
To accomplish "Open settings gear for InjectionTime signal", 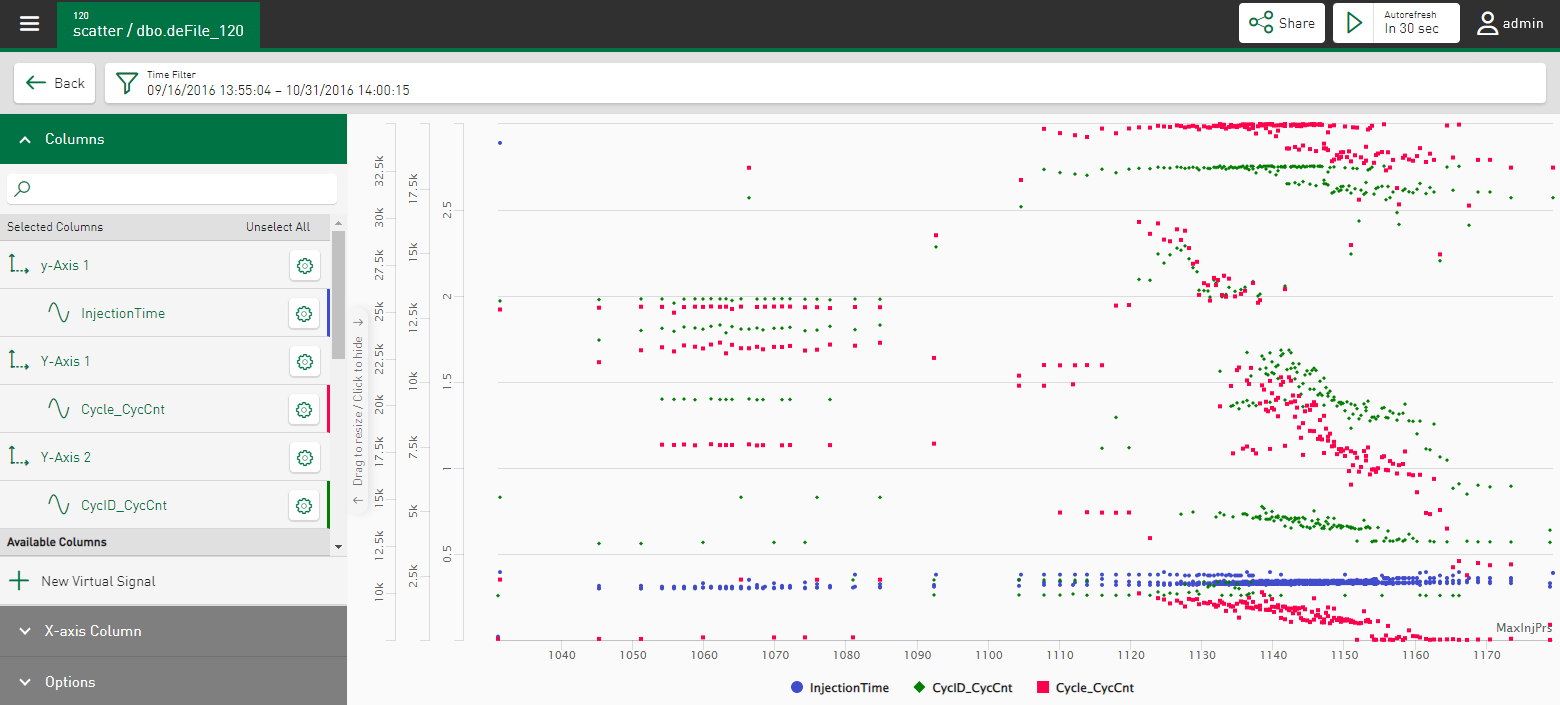I will [304, 314].
